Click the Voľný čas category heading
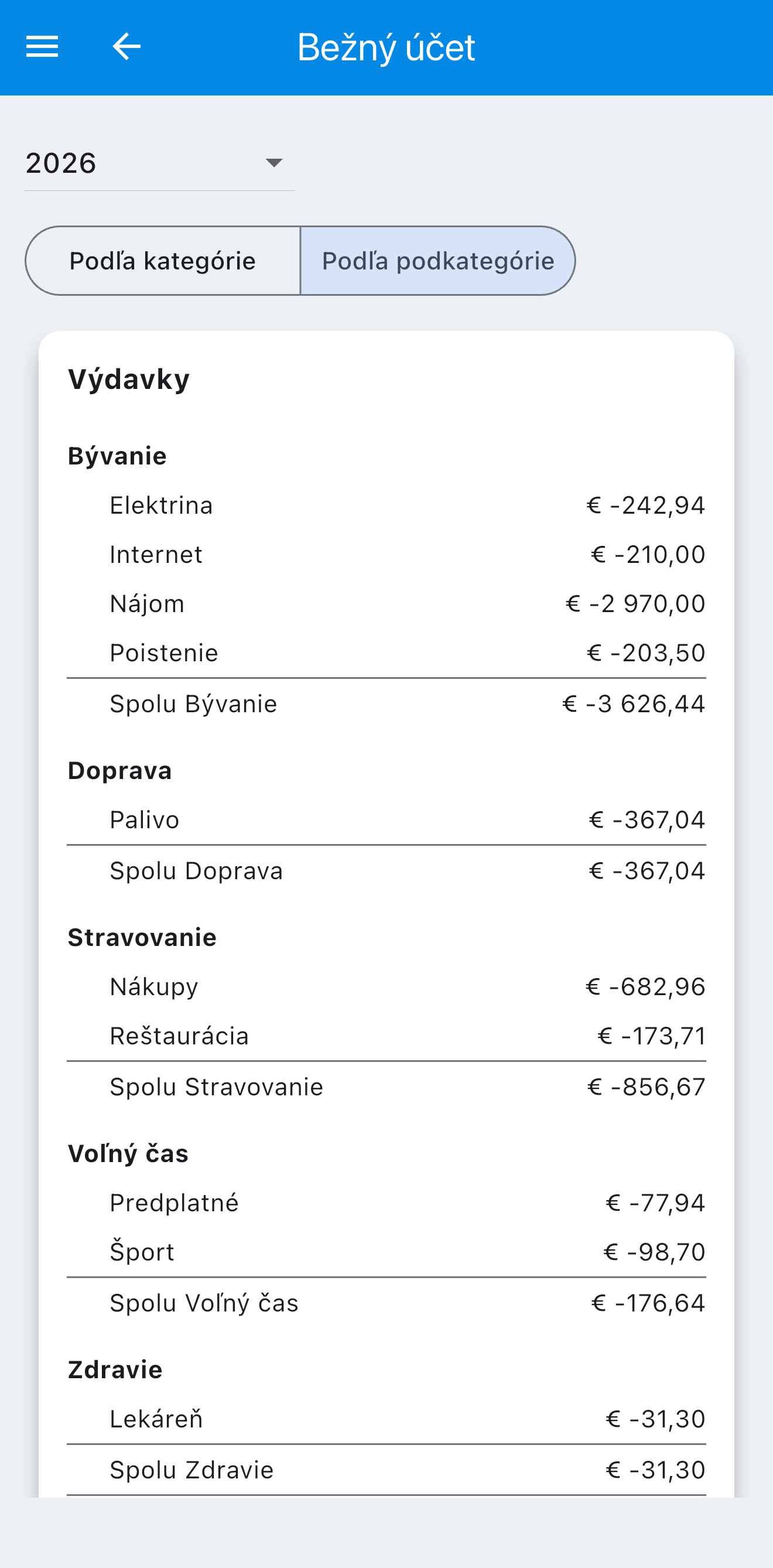Image resolution: width=773 pixels, height=1568 pixels. click(128, 1153)
